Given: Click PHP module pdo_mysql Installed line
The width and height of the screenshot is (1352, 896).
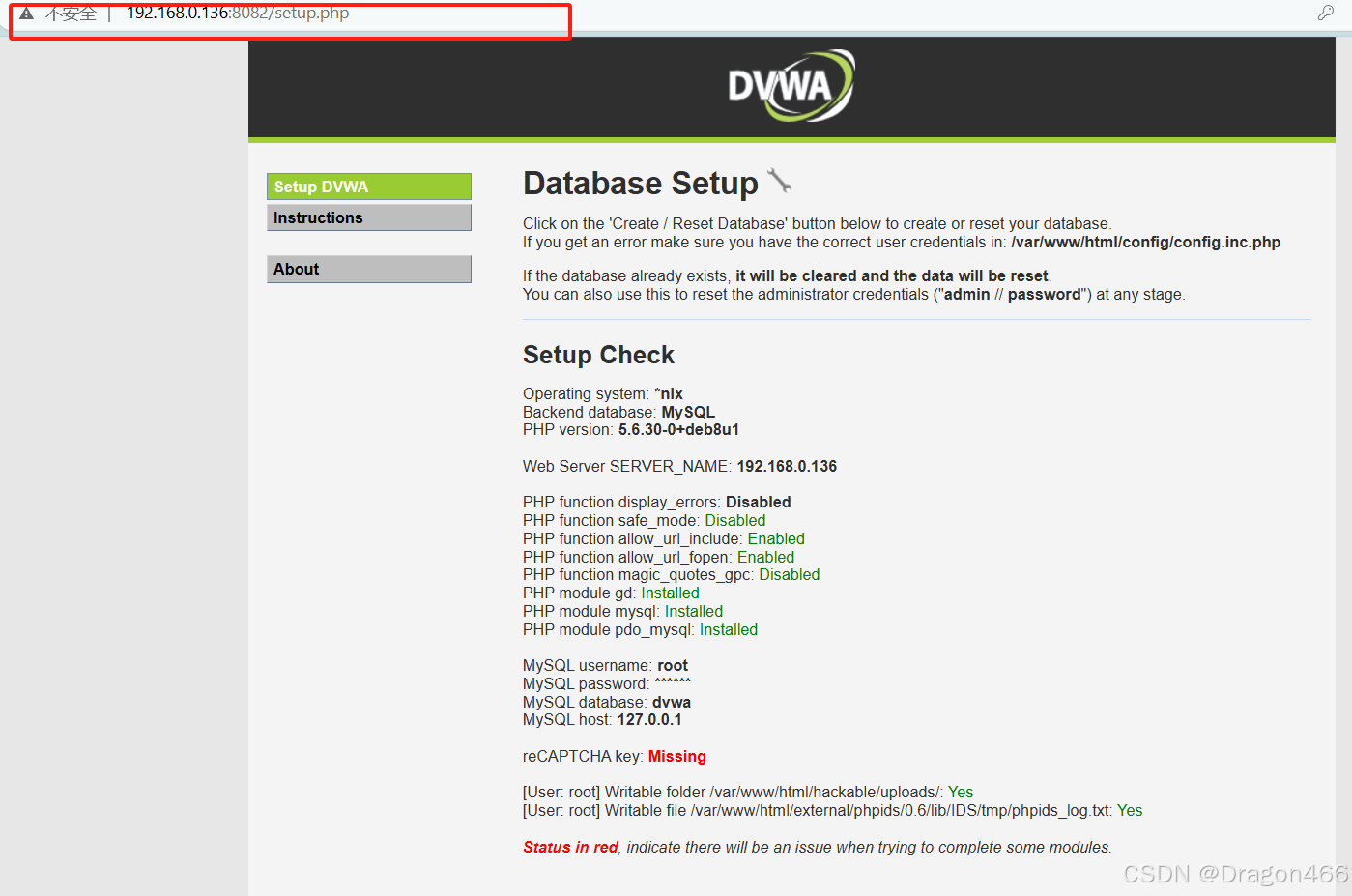Looking at the screenshot, I should click(x=640, y=629).
